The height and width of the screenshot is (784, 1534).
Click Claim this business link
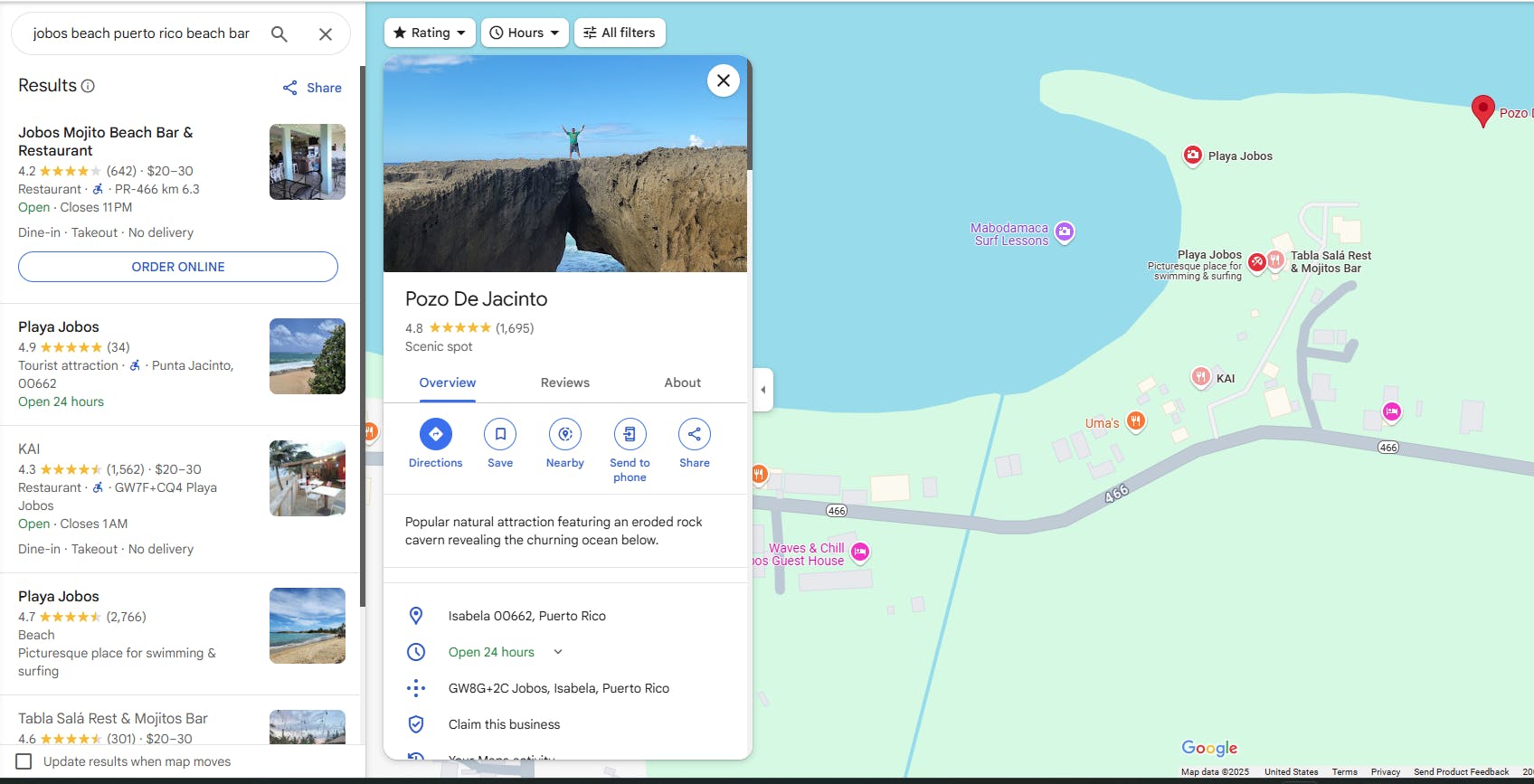[x=504, y=724]
